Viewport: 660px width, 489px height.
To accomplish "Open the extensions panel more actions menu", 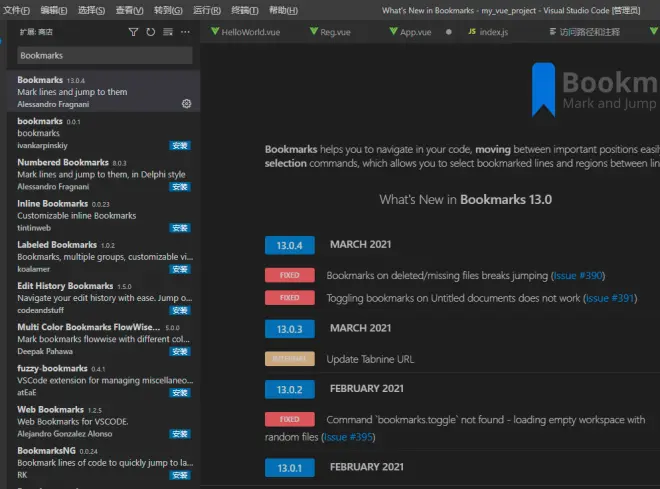I will click(185, 32).
